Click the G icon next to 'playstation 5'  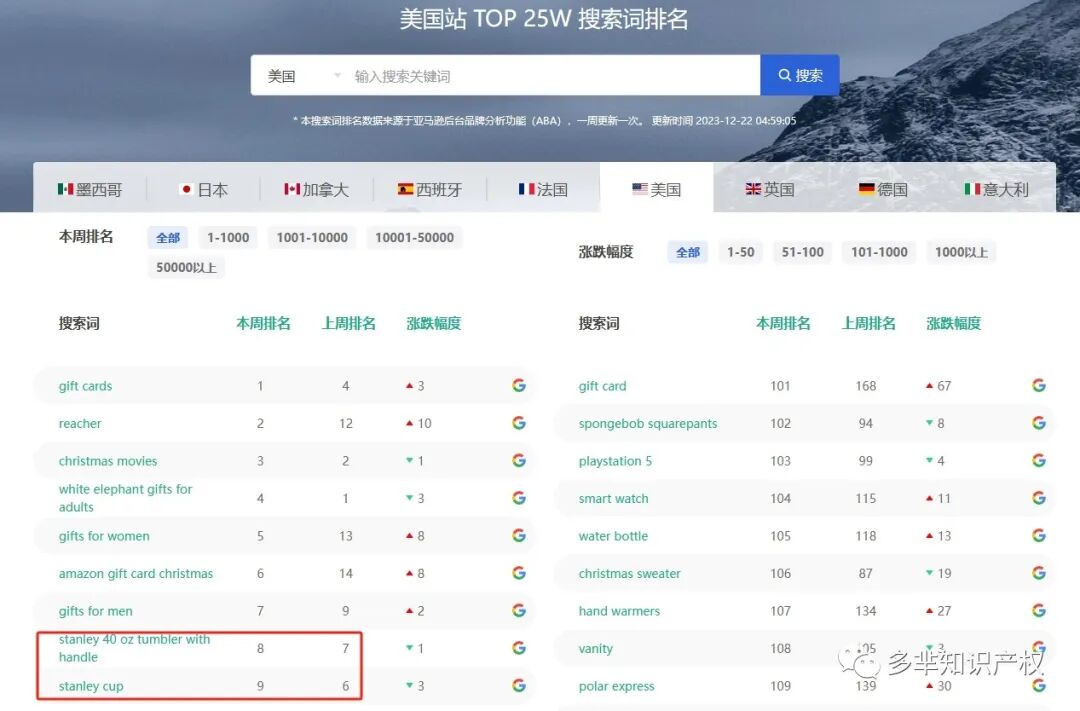(1038, 461)
